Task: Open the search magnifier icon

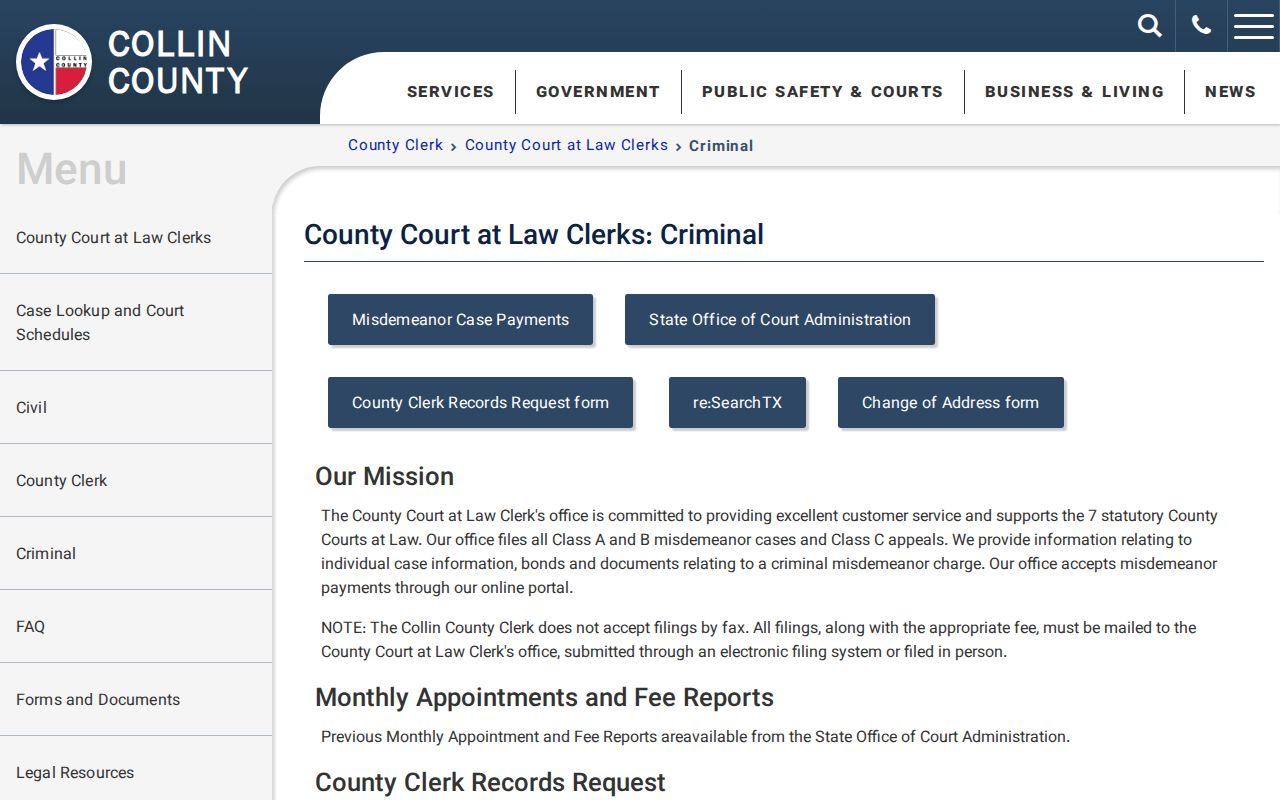Action: point(1150,26)
